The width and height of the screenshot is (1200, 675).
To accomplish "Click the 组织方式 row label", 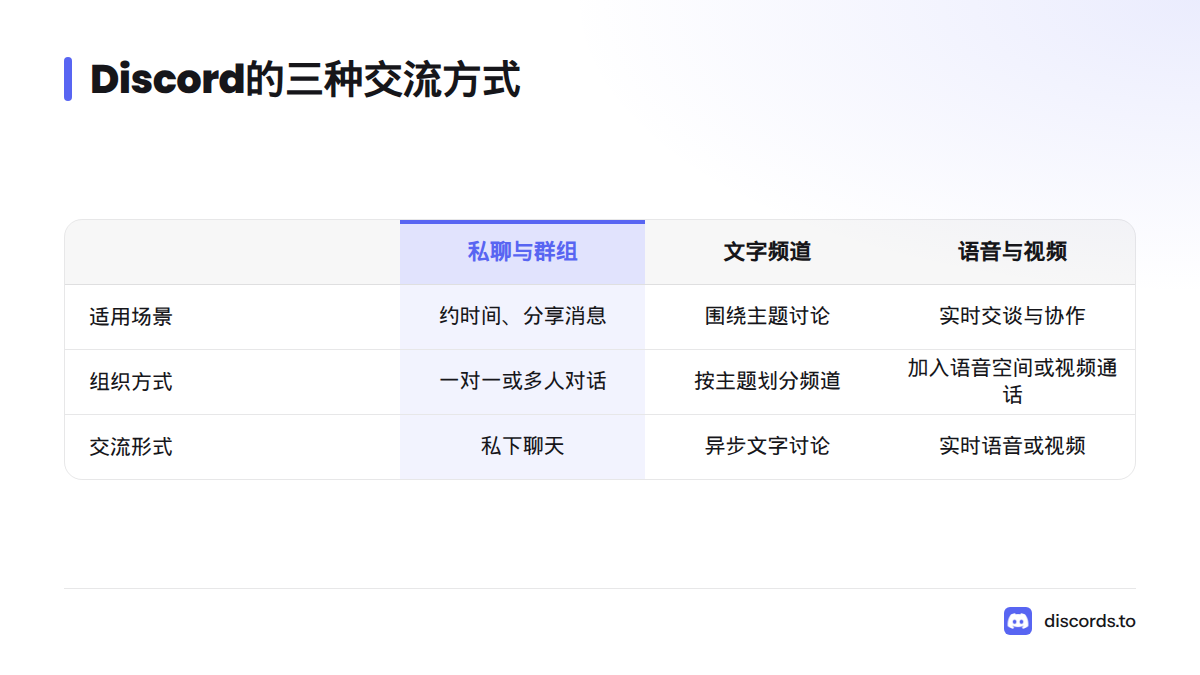I will pyautogui.click(x=131, y=382).
